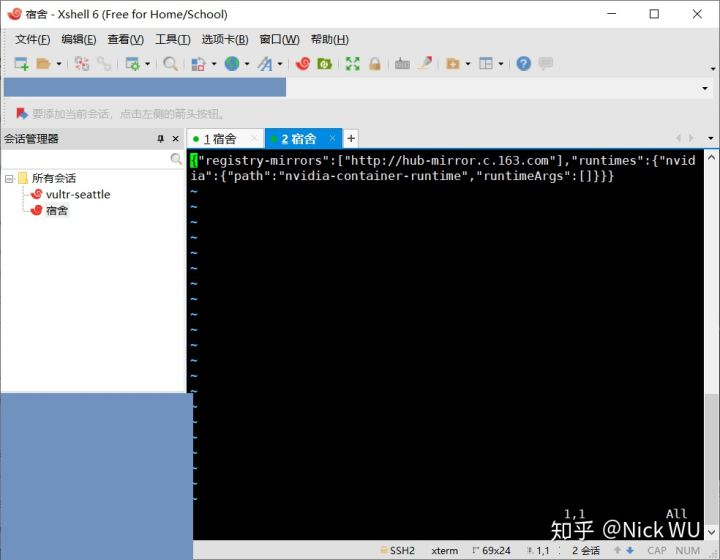The image size is (720, 560).
Task: Click the red flag add-session arrow icon
Action: coord(22,113)
